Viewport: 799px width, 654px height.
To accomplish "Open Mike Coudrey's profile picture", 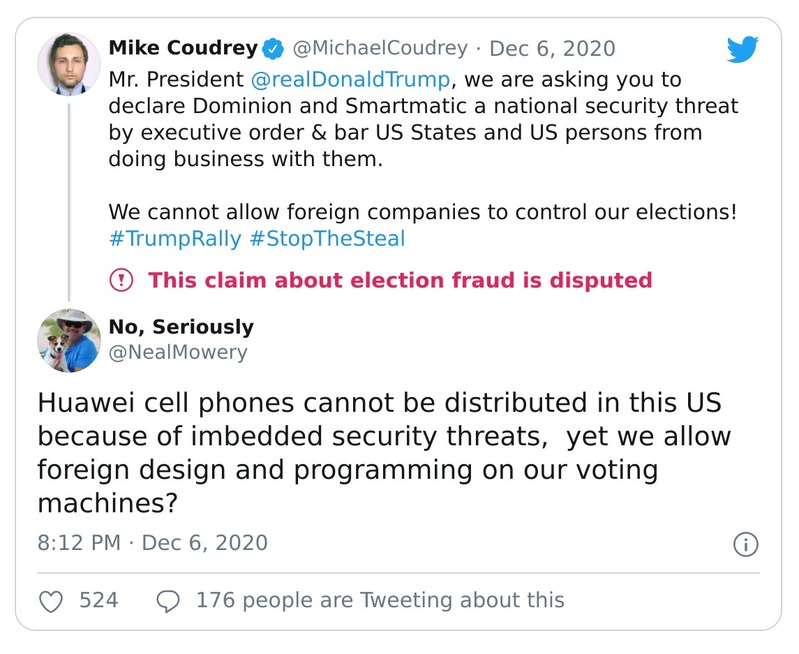I will click(x=69, y=64).
